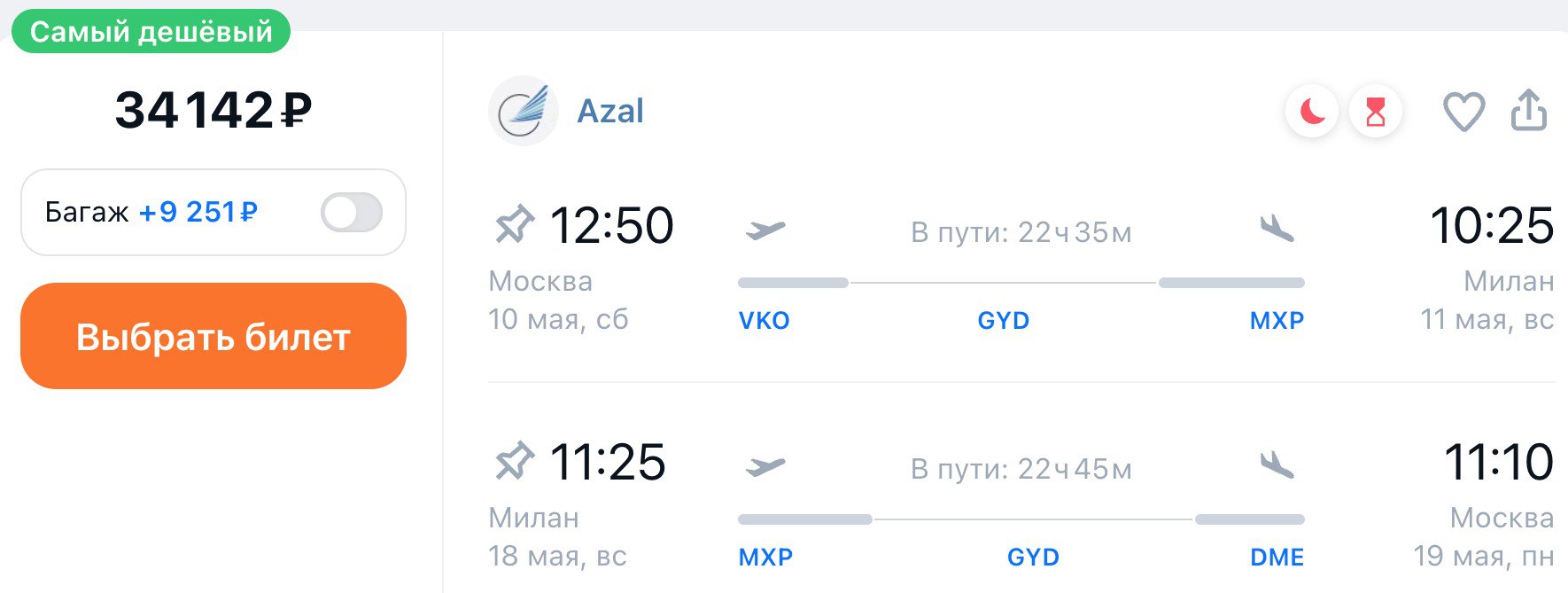Click landing plane icon on outbound flight
Screen dimensions: 1568x593
click(1277, 229)
